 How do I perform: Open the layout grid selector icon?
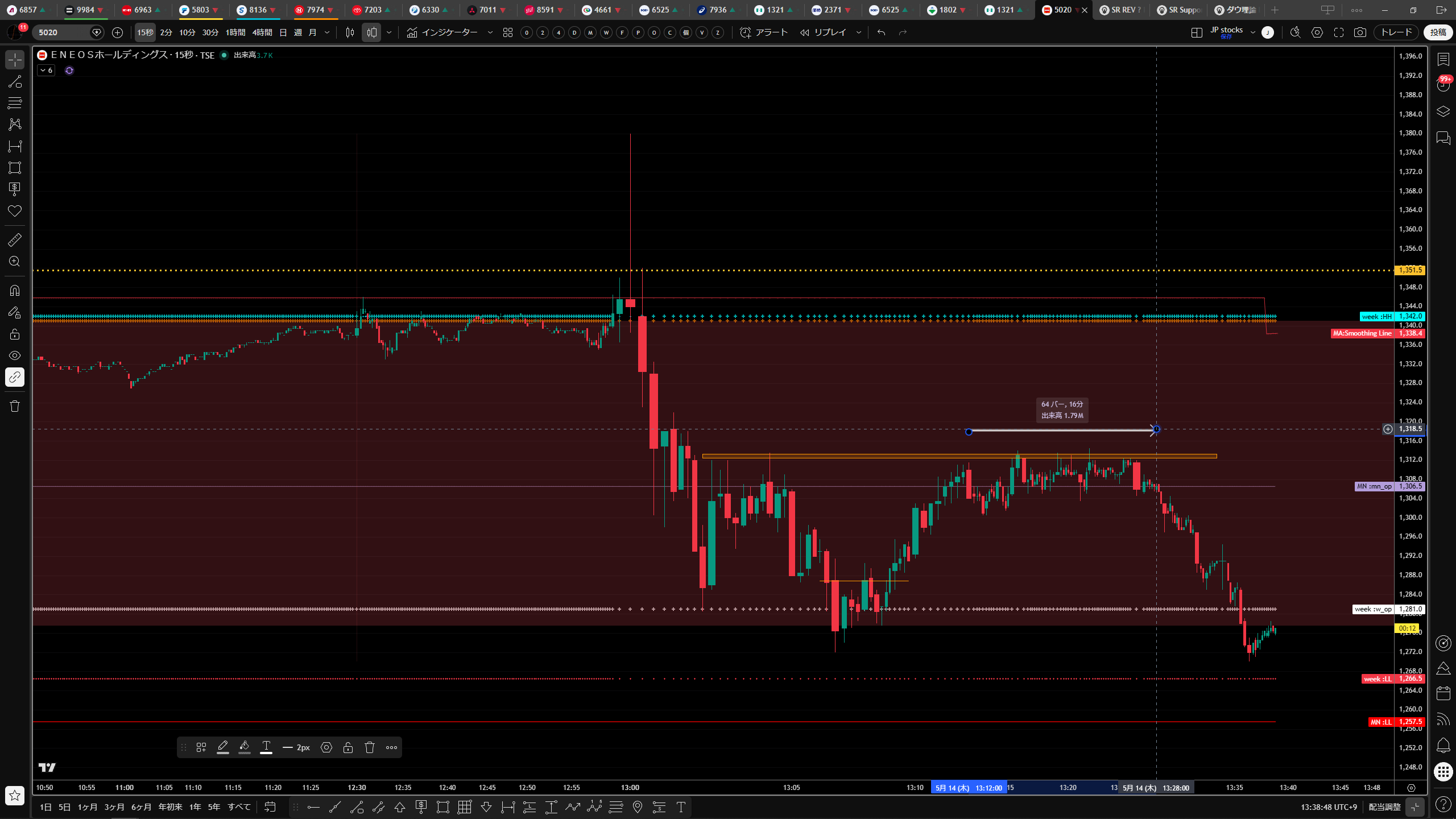click(1197, 32)
